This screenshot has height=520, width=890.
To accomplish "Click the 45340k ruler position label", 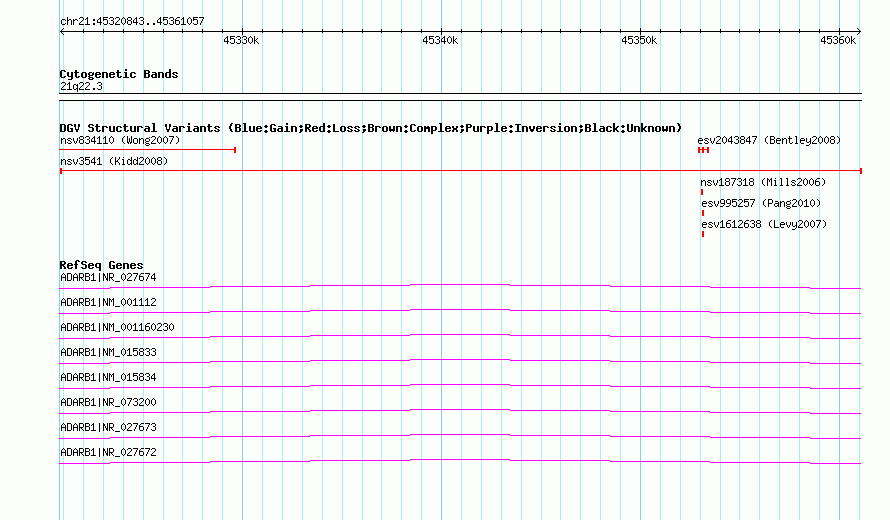I will [x=440, y=40].
